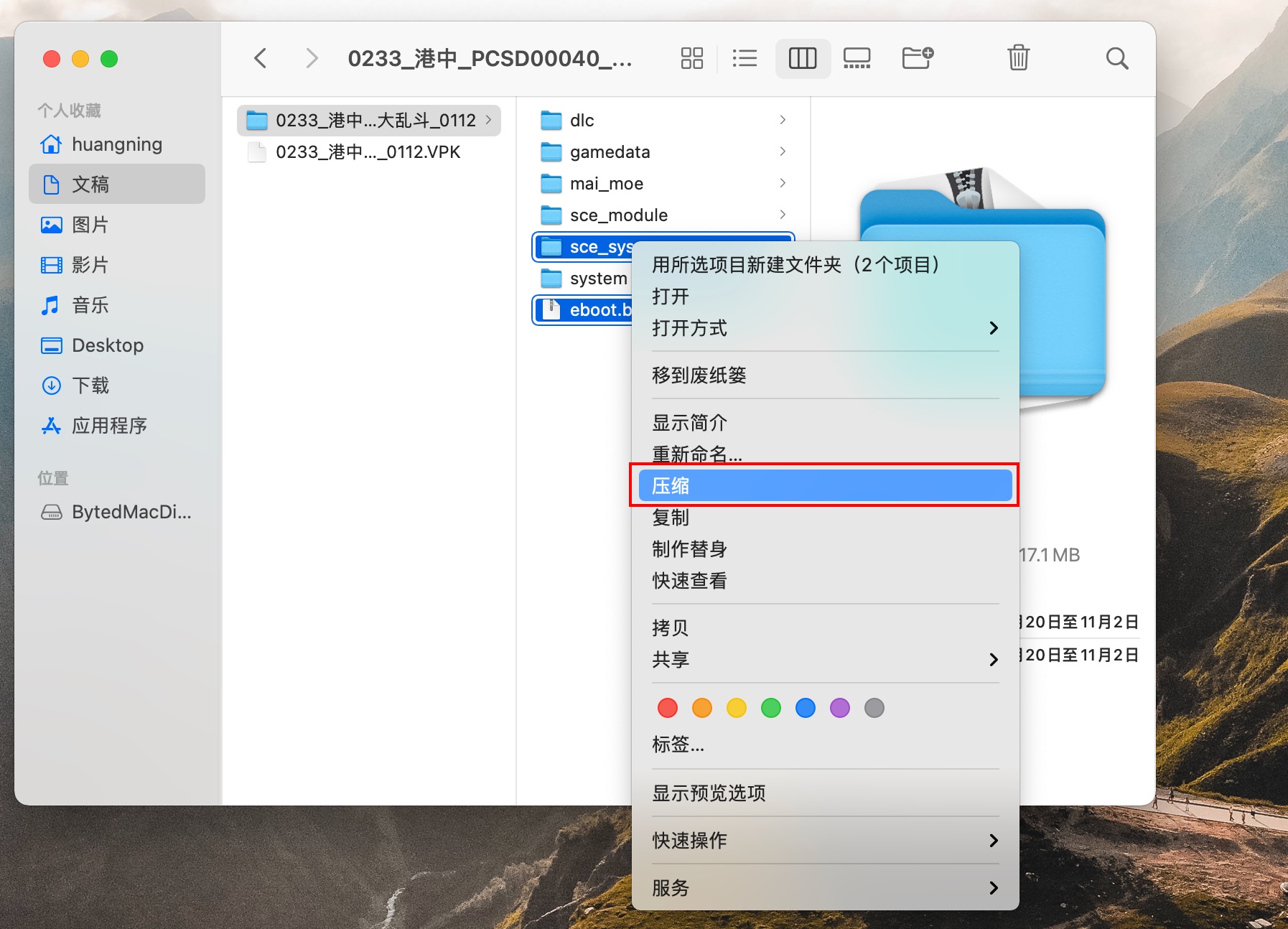This screenshot has height=929, width=1288.
Task: Choose 复制 in the context menu
Action: coord(825,518)
